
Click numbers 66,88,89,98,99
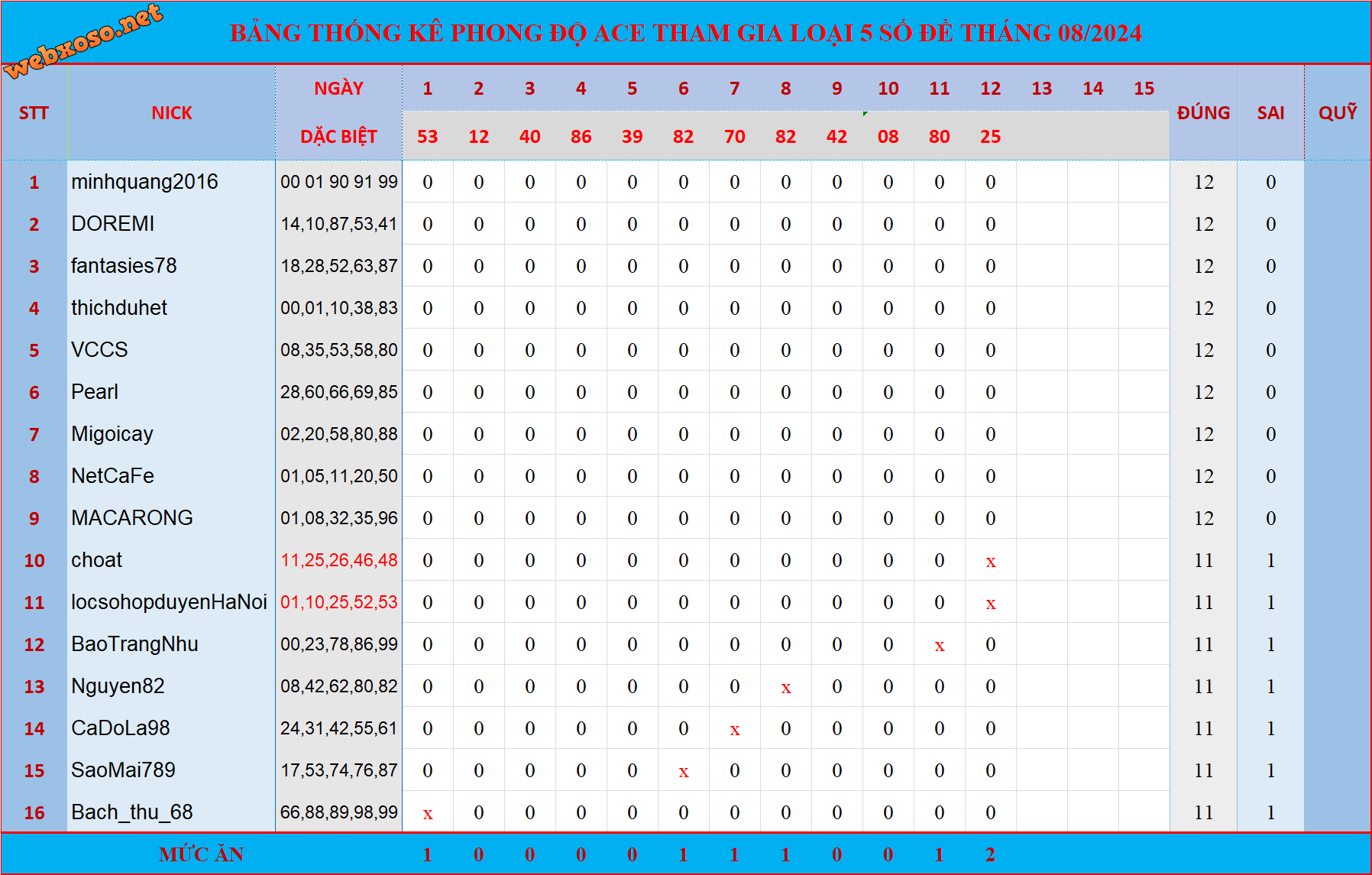pyautogui.click(x=339, y=812)
